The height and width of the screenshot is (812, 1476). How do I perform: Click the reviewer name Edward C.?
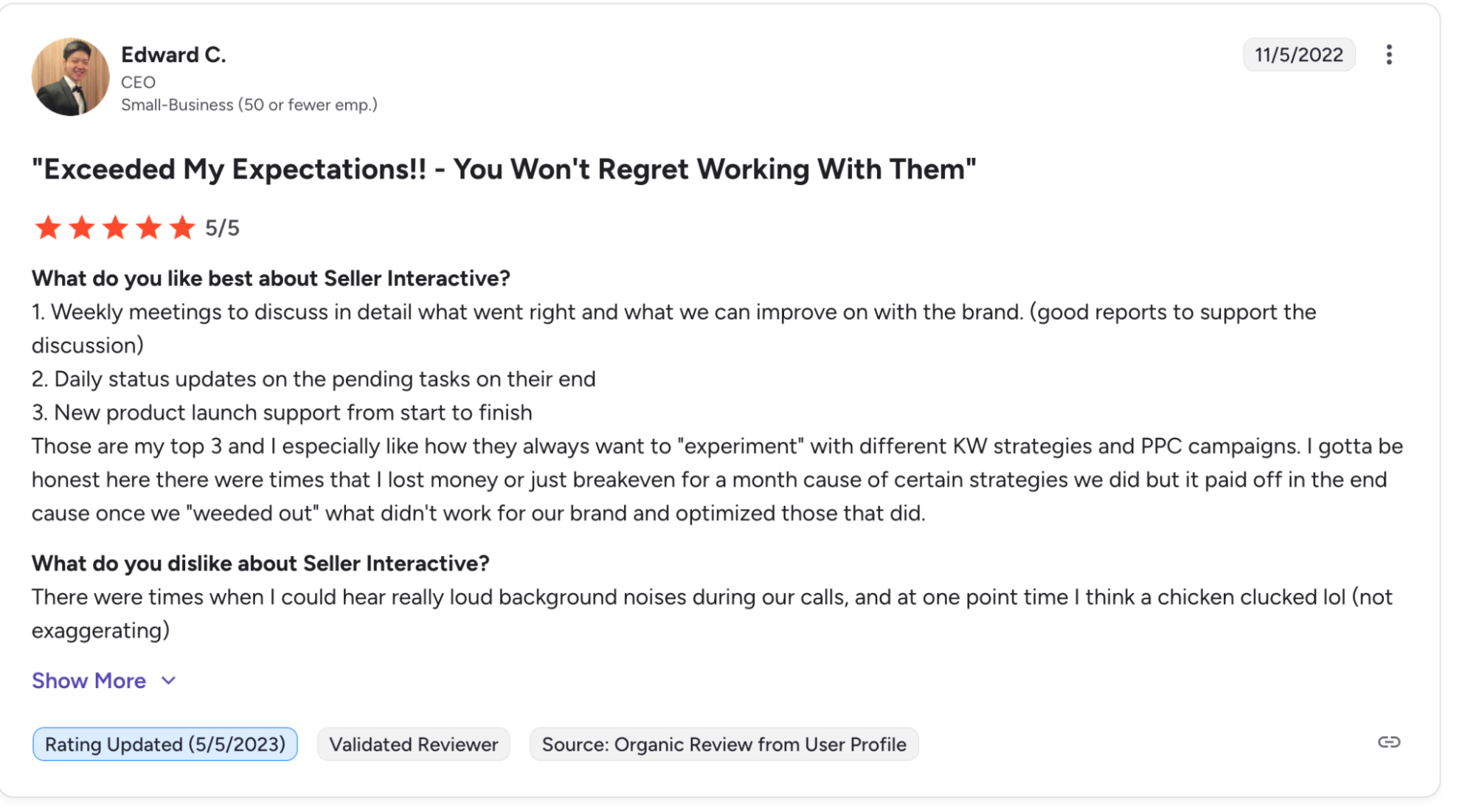pyautogui.click(x=173, y=55)
